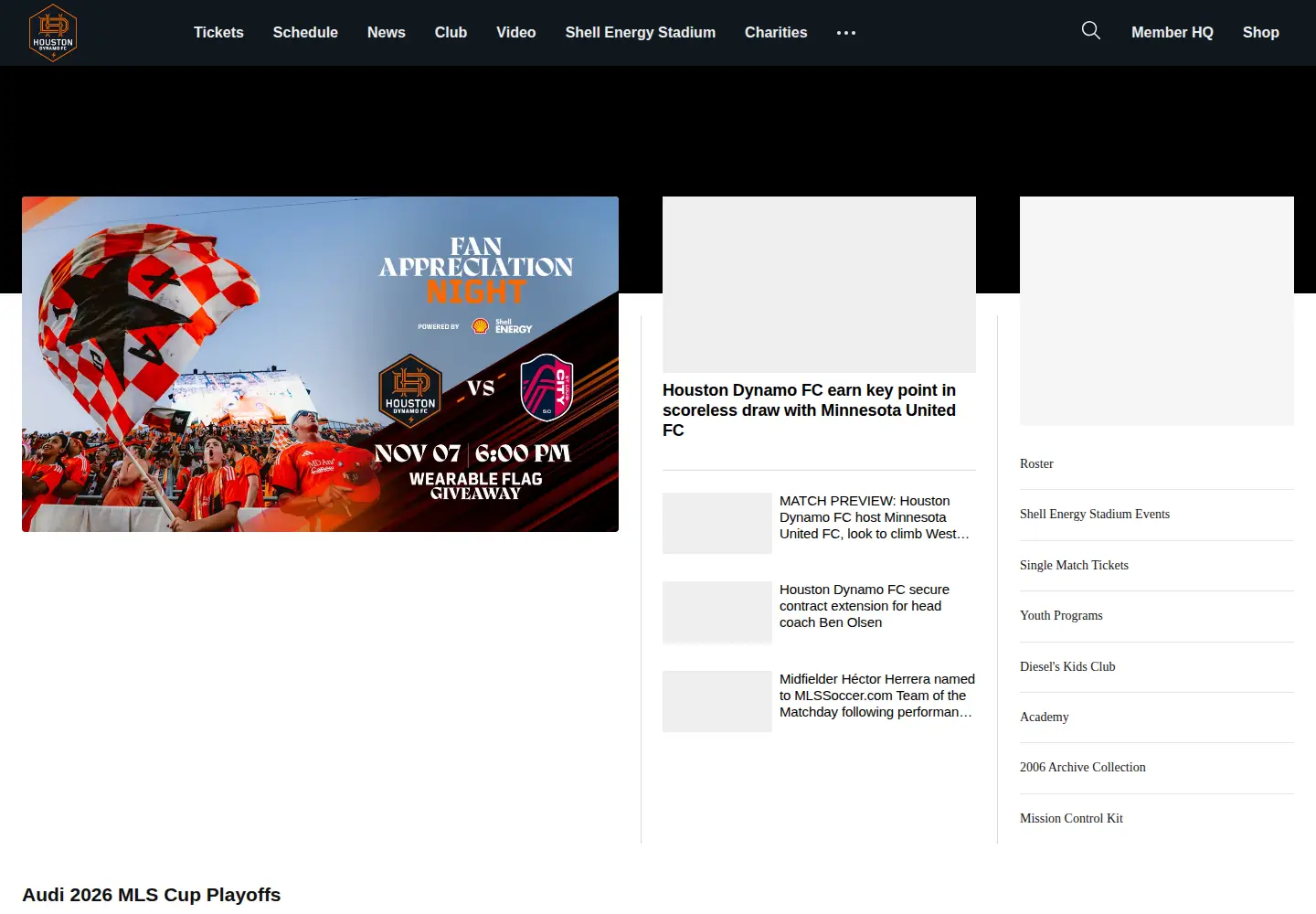Open the Academy link

(1045, 717)
